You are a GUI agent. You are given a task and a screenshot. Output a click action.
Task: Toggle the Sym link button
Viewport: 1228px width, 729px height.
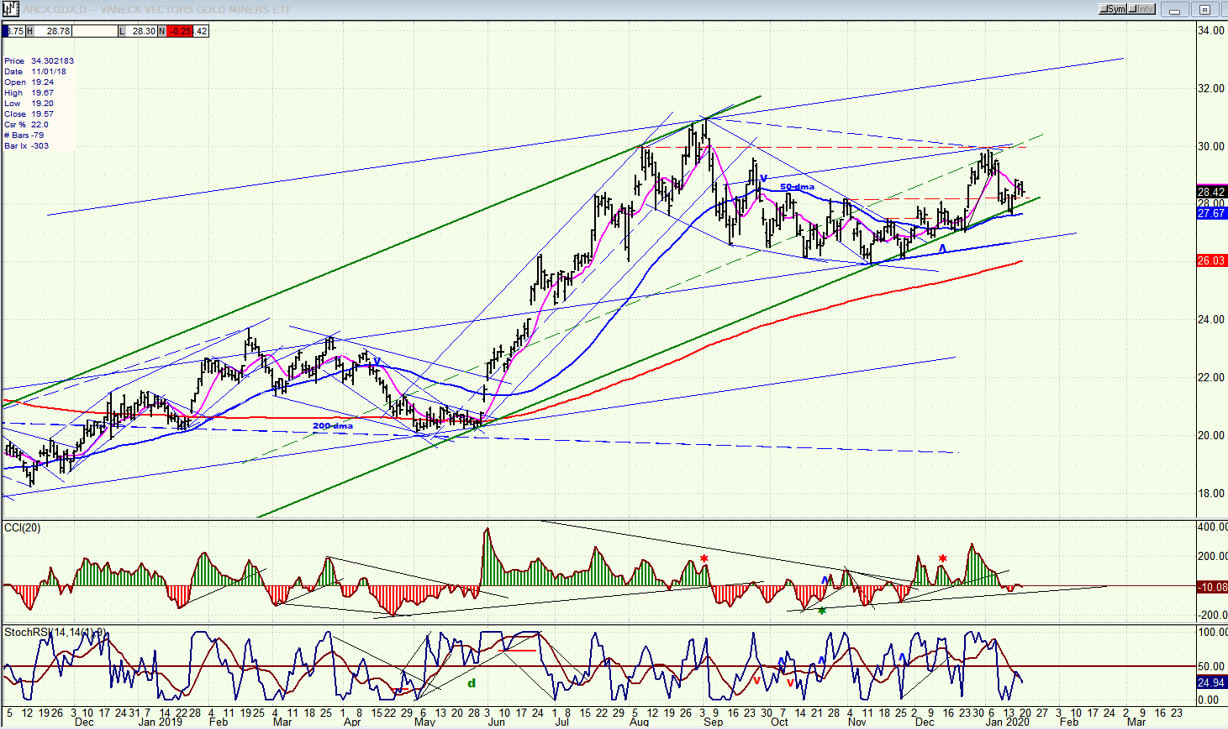pyautogui.click(x=1113, y=10)
